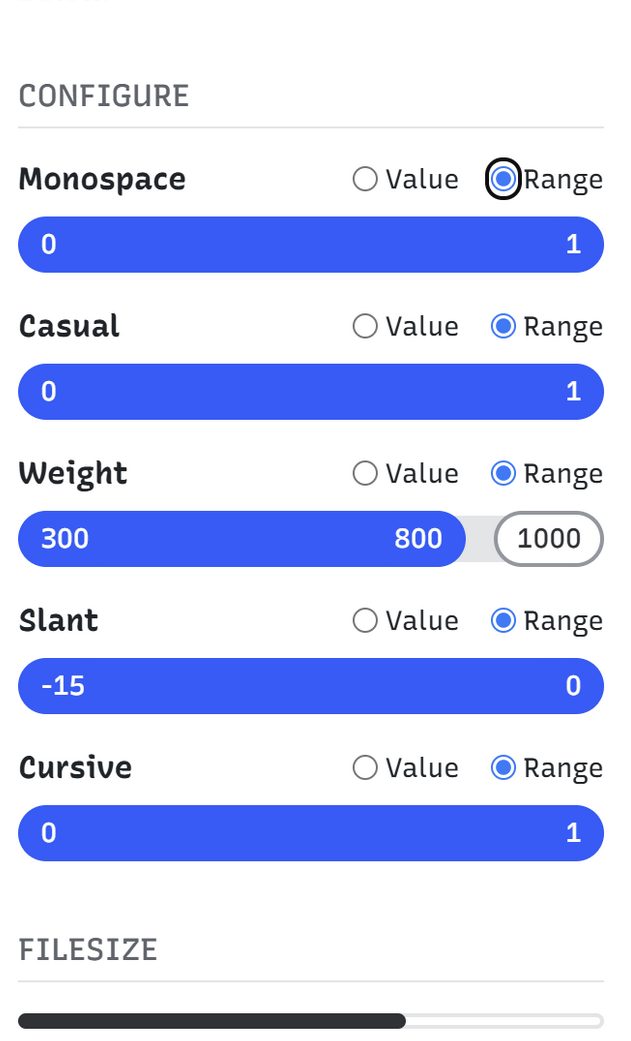The width and height of the screenshot is (631, 1041).
Task: Click the 800 upper value of Weight
Action: click(x=418, y=538)
